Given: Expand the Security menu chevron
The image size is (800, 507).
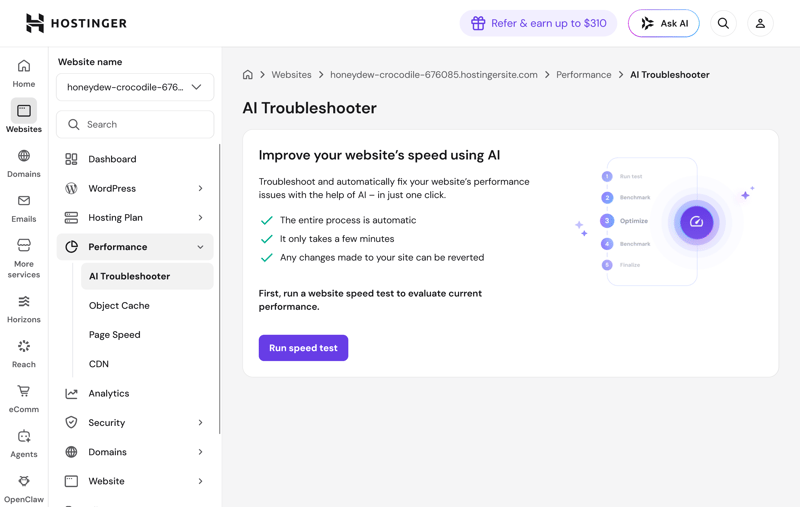Looking at the screenshot, I should tap(201, 422).
